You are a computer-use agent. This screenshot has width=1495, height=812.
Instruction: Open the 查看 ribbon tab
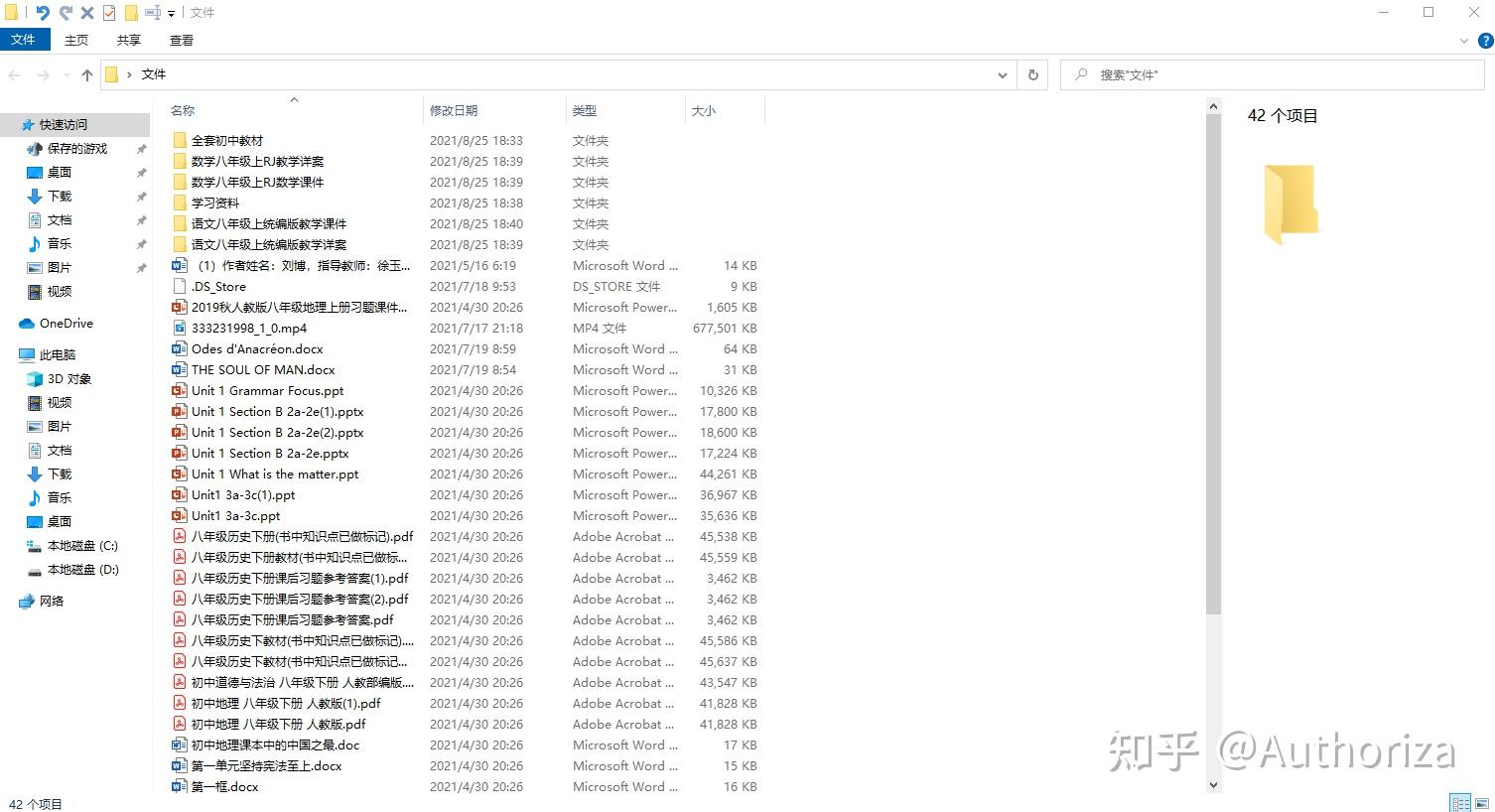(x=182, y=40)
